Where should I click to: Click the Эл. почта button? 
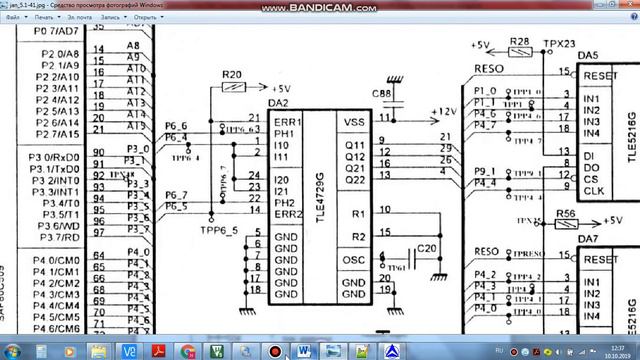click(80, 18)
